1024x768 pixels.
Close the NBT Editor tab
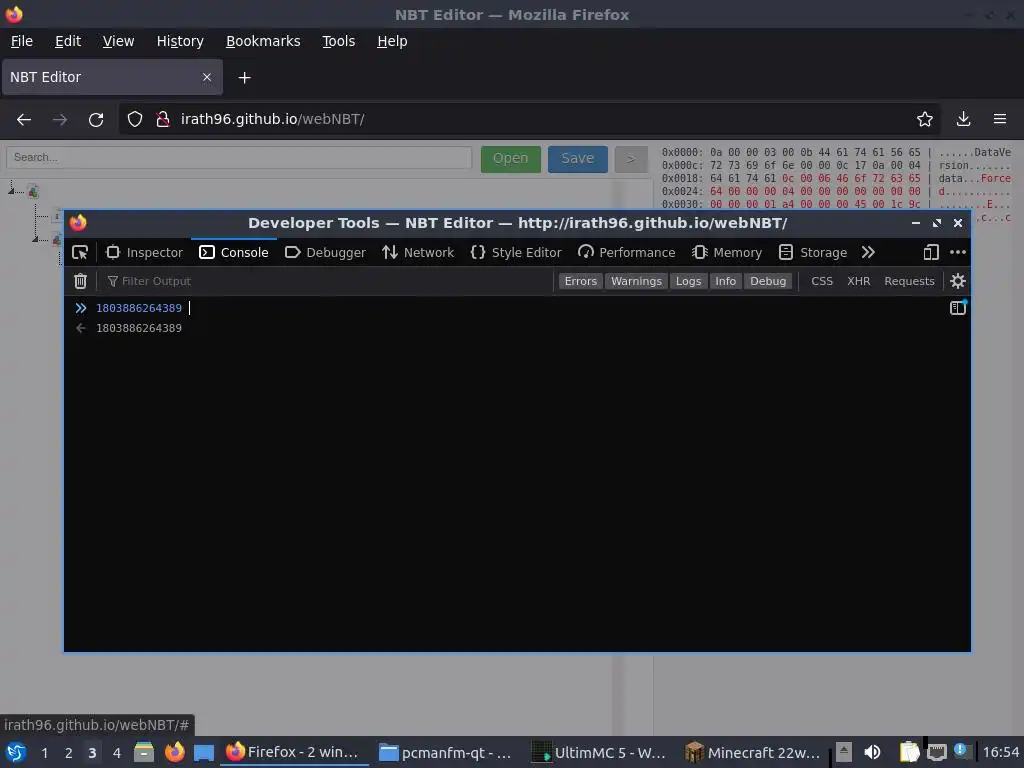coord(206,77)
